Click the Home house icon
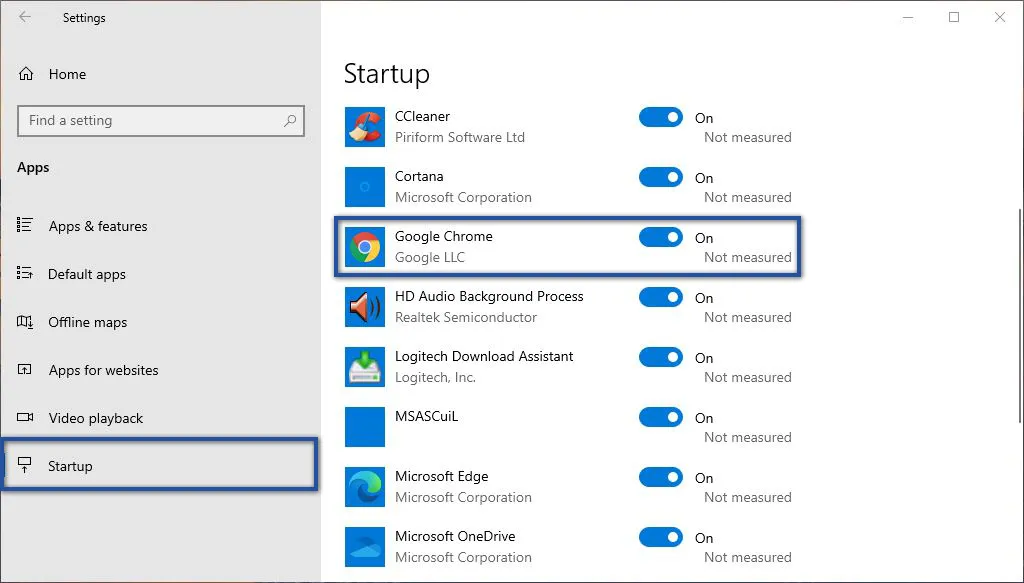The width and height of the screenshot is (1024, 583). (x=25, y=73)
